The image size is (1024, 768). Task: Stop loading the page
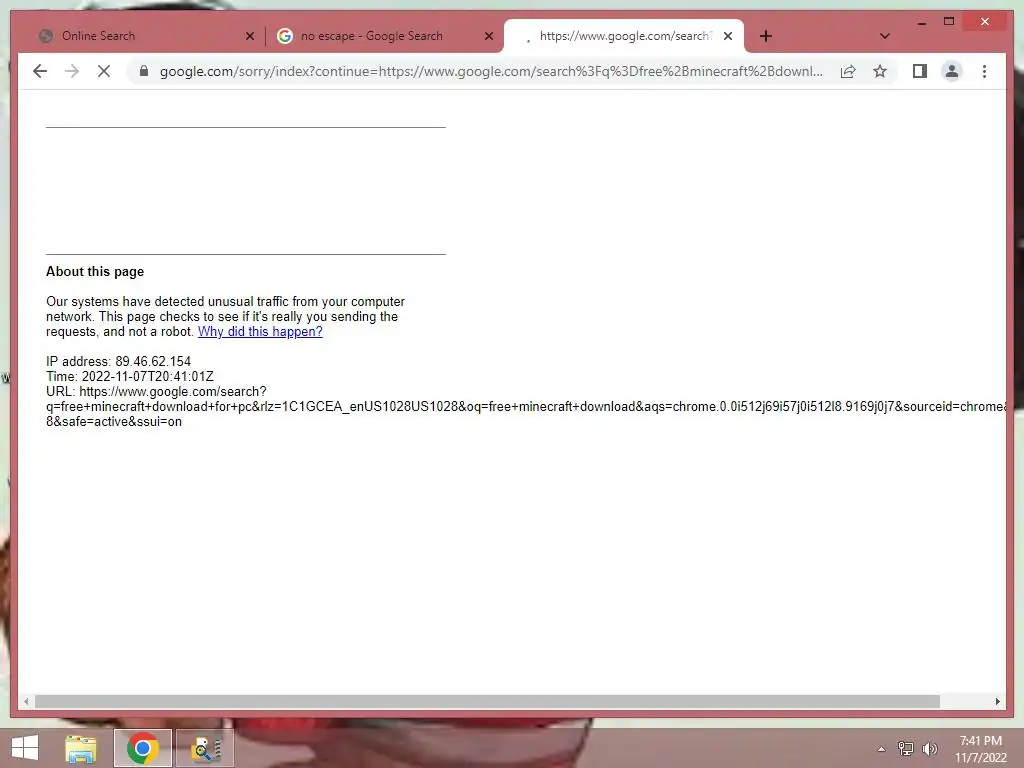104,71
